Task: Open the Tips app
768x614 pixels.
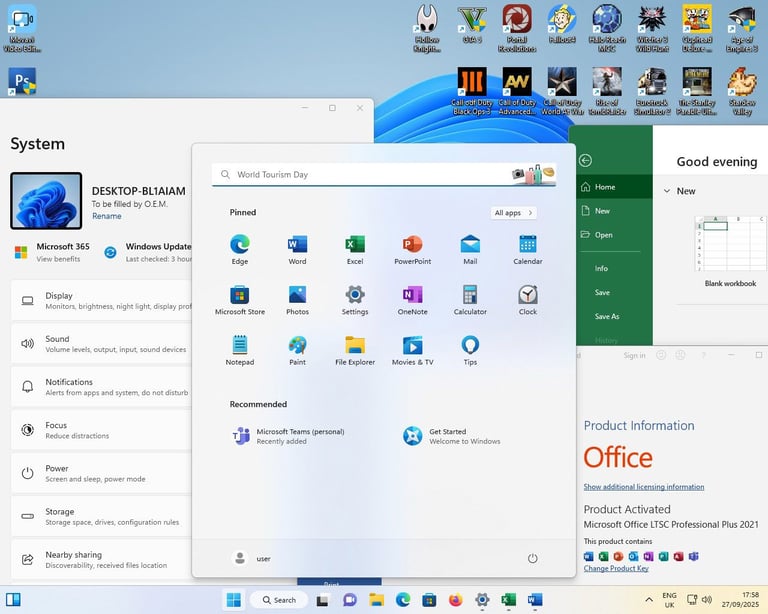Action: point(470,351)
